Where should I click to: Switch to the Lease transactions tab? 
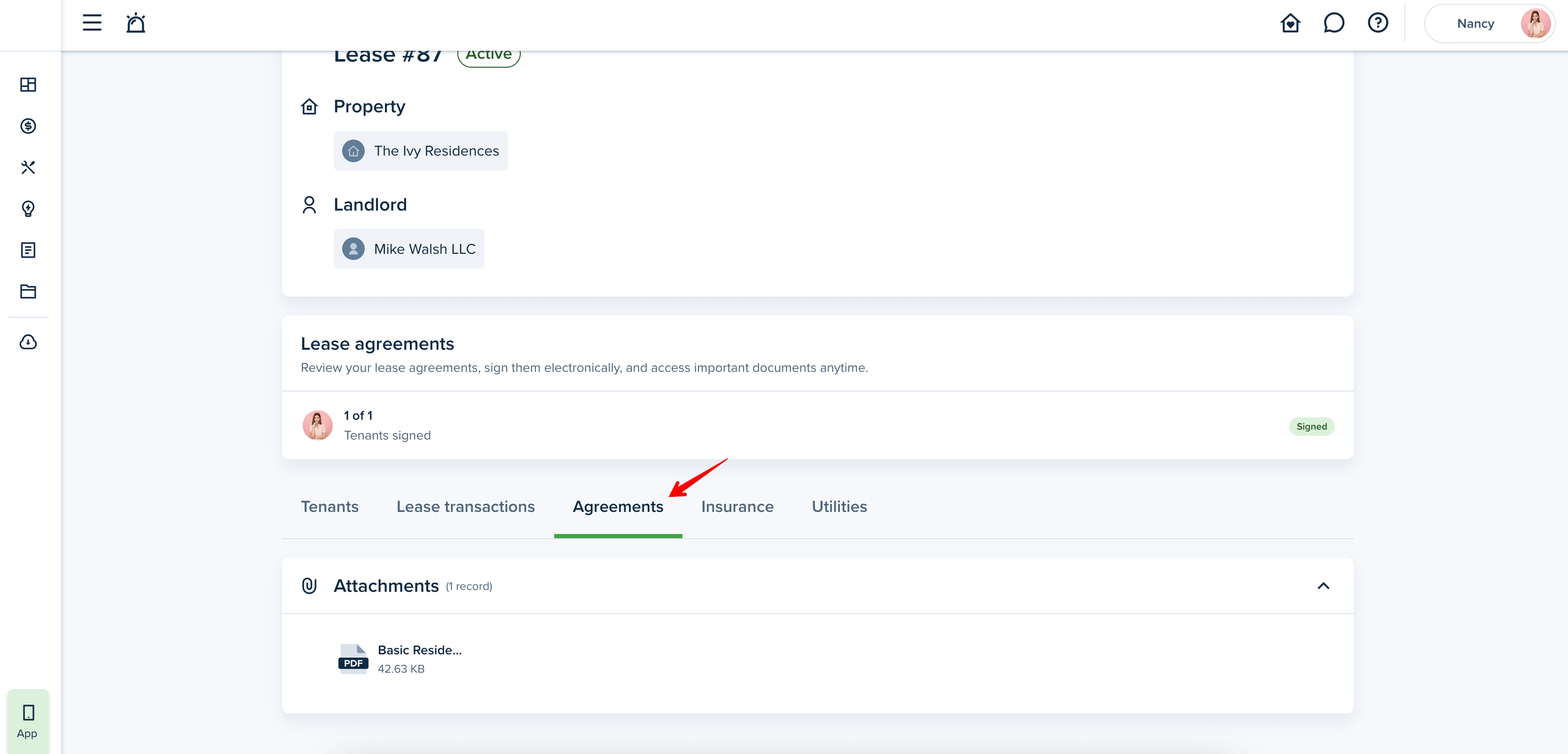(466, 507)
